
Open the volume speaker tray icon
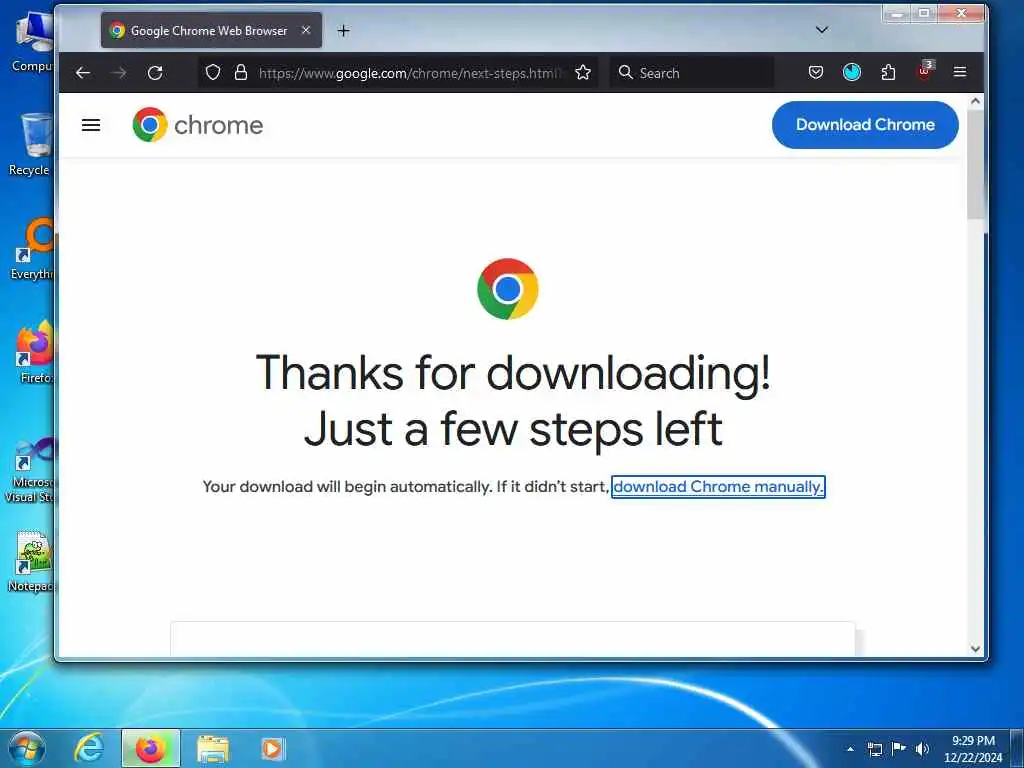(x=922, y=749)
